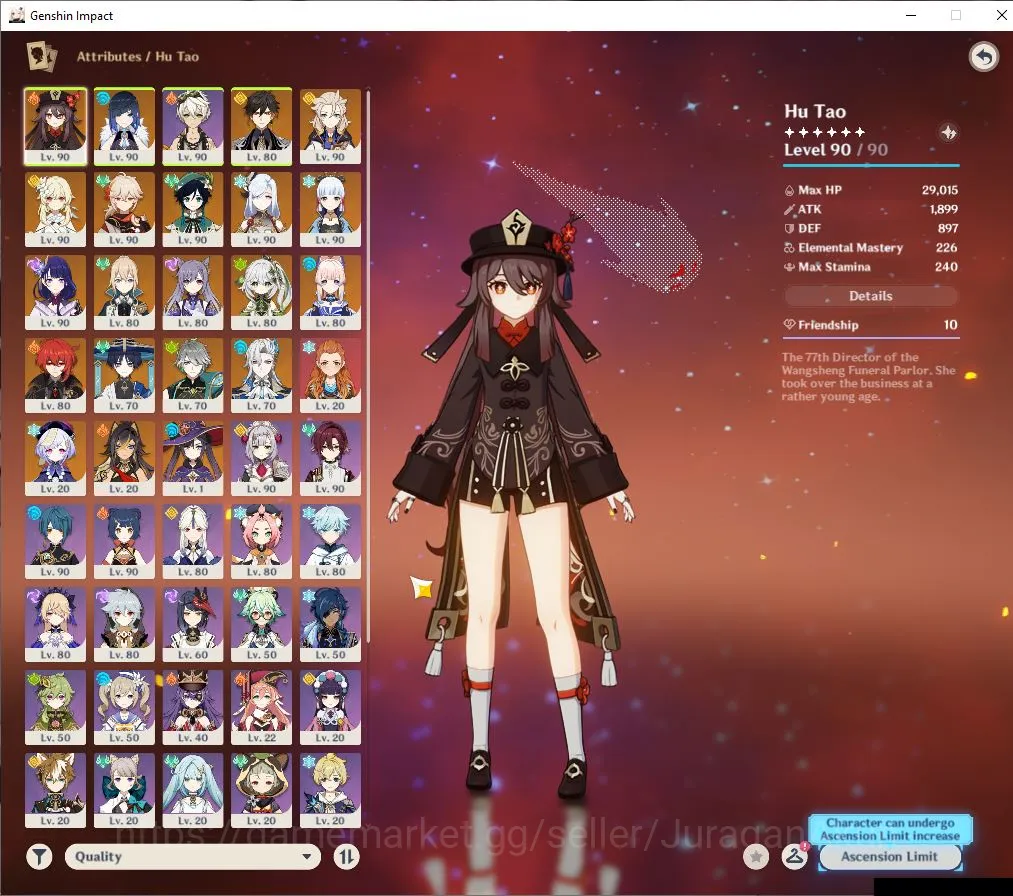Open the filter funnel icon
This screenshot has width=1013, height=896.
click(39, 857)
